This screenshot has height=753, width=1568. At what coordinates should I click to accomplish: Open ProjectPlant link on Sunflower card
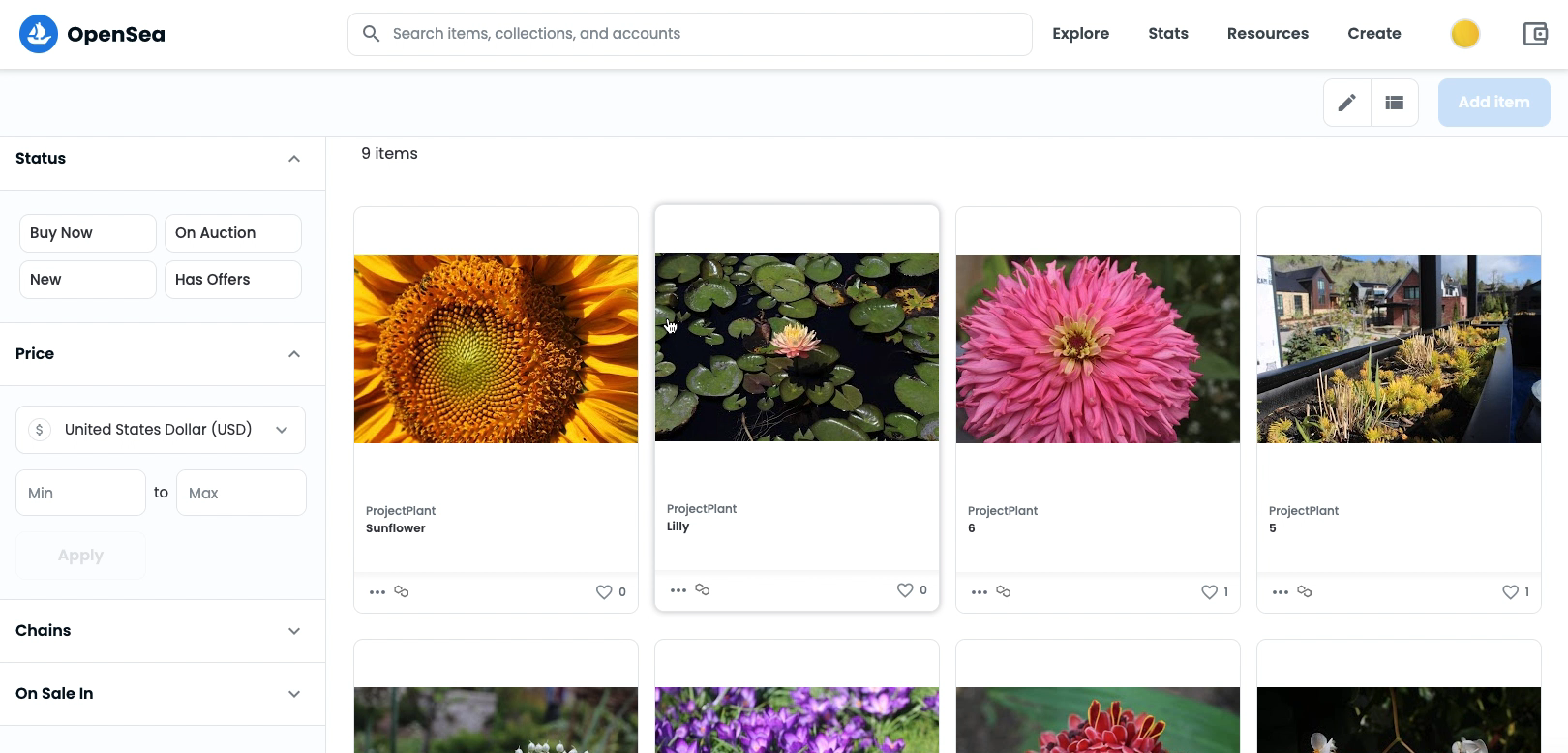(x=401, y=511)
